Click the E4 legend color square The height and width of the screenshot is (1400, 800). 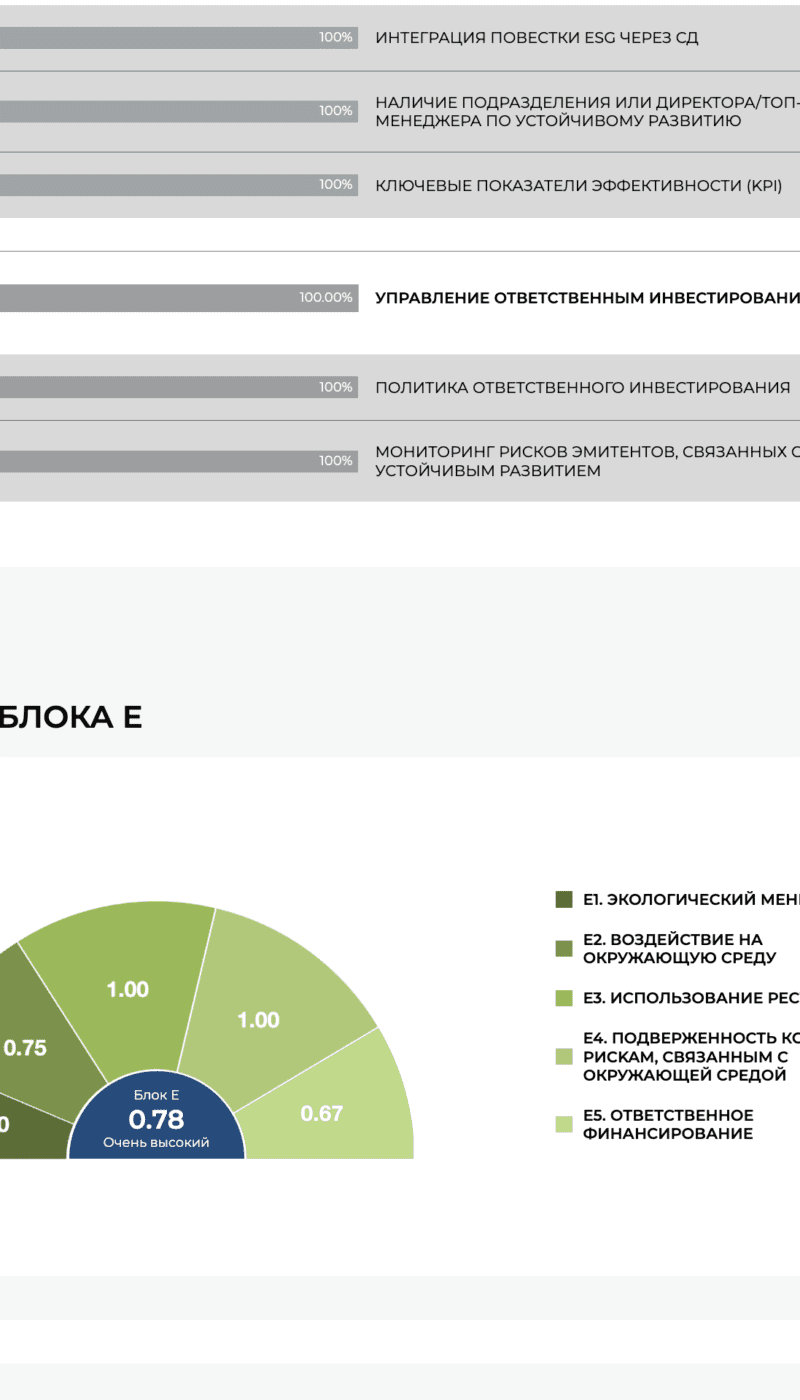coord(563,1056)
